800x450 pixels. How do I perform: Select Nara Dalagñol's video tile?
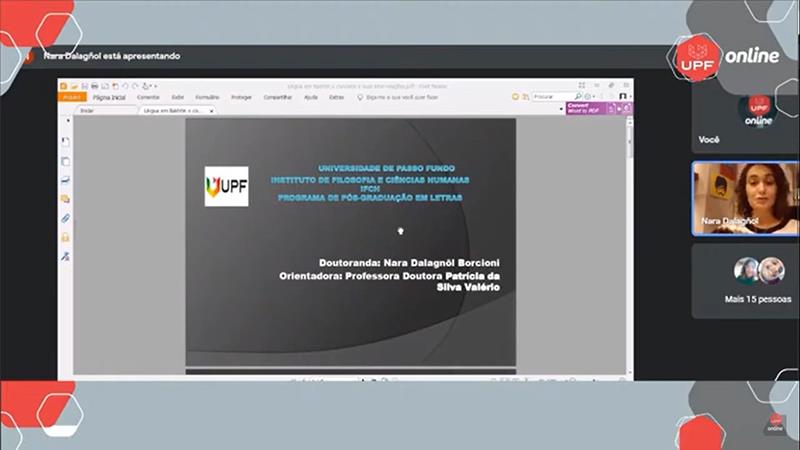tap(745, 198)
